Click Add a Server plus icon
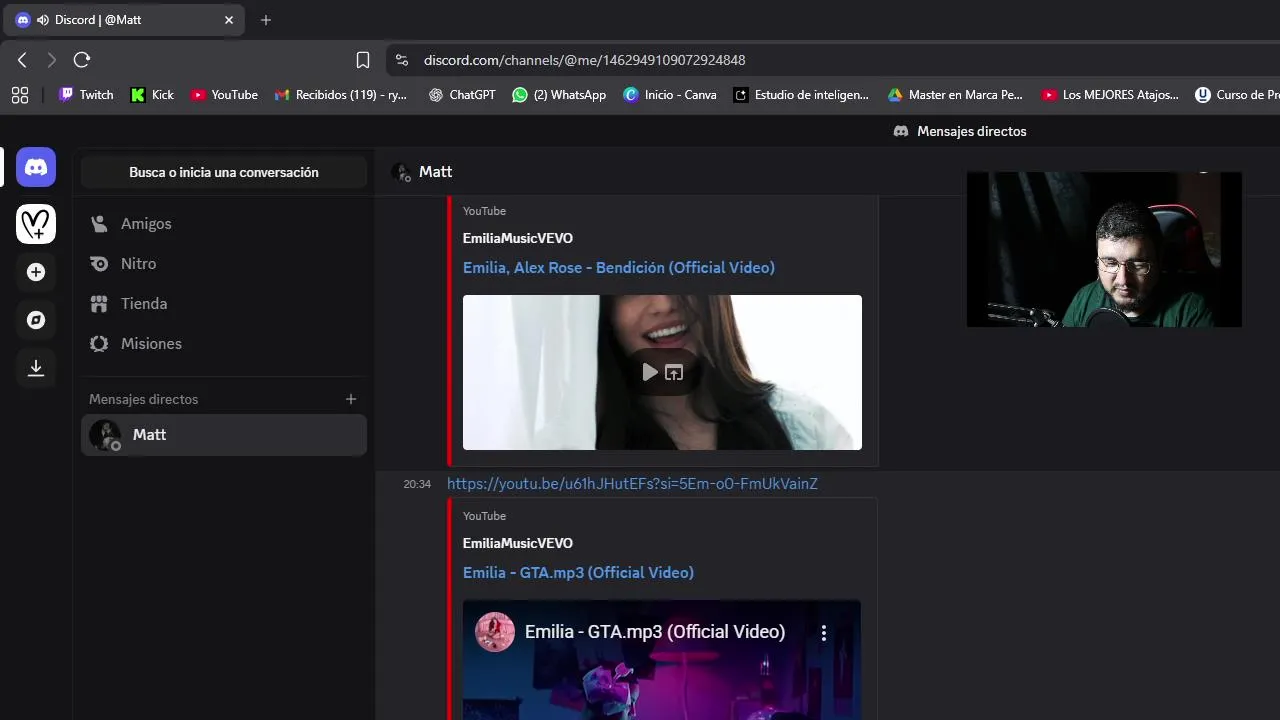The height and width of the screenshot is (720, 1280). pos(36,272)
